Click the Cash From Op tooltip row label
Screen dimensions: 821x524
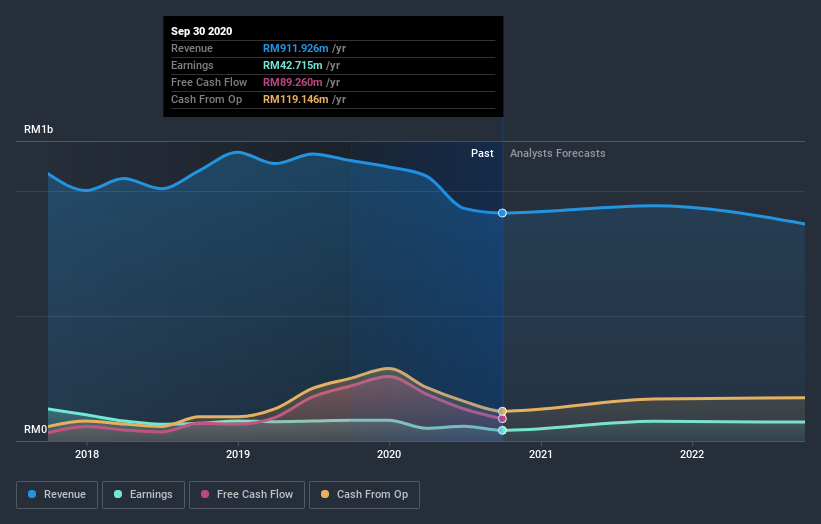pos(206,99)
